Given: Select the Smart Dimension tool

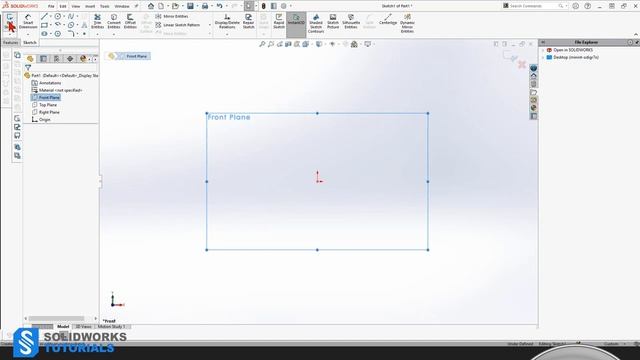Looking at the screenshot, I should 28,21.
